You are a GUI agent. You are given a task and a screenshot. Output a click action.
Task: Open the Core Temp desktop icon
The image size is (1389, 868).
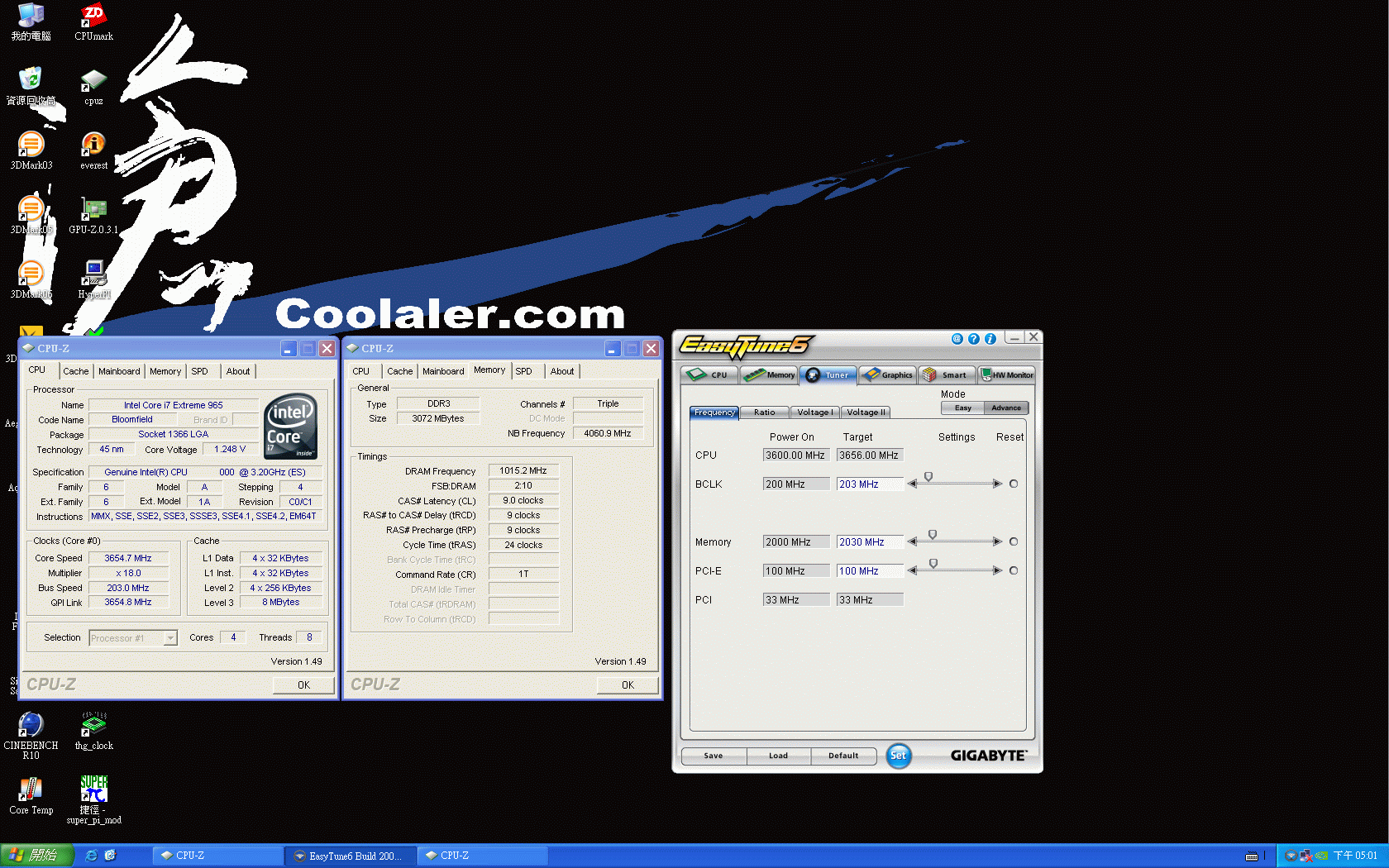[x=31, y=796]
